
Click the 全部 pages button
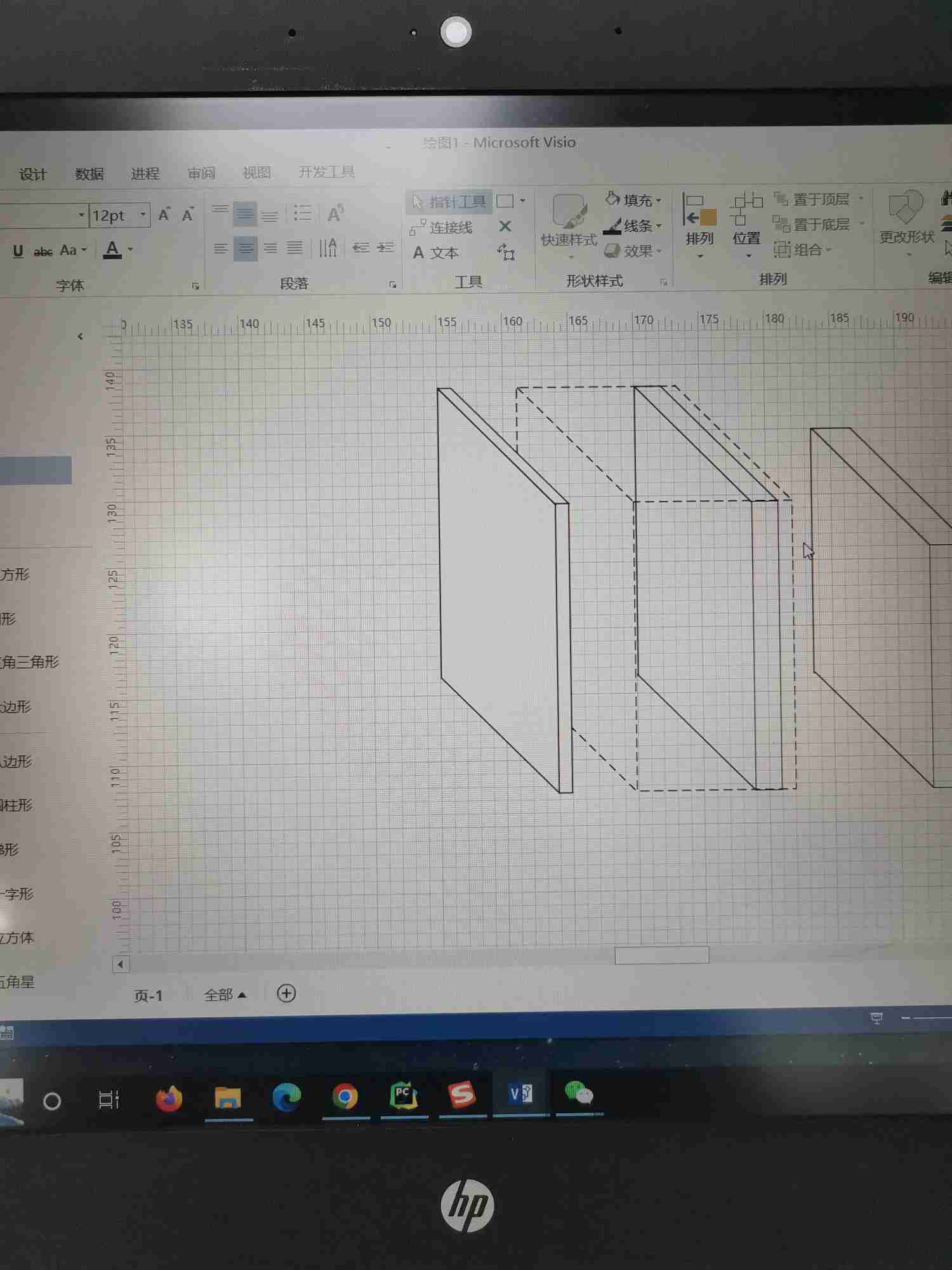click(225, 995)
